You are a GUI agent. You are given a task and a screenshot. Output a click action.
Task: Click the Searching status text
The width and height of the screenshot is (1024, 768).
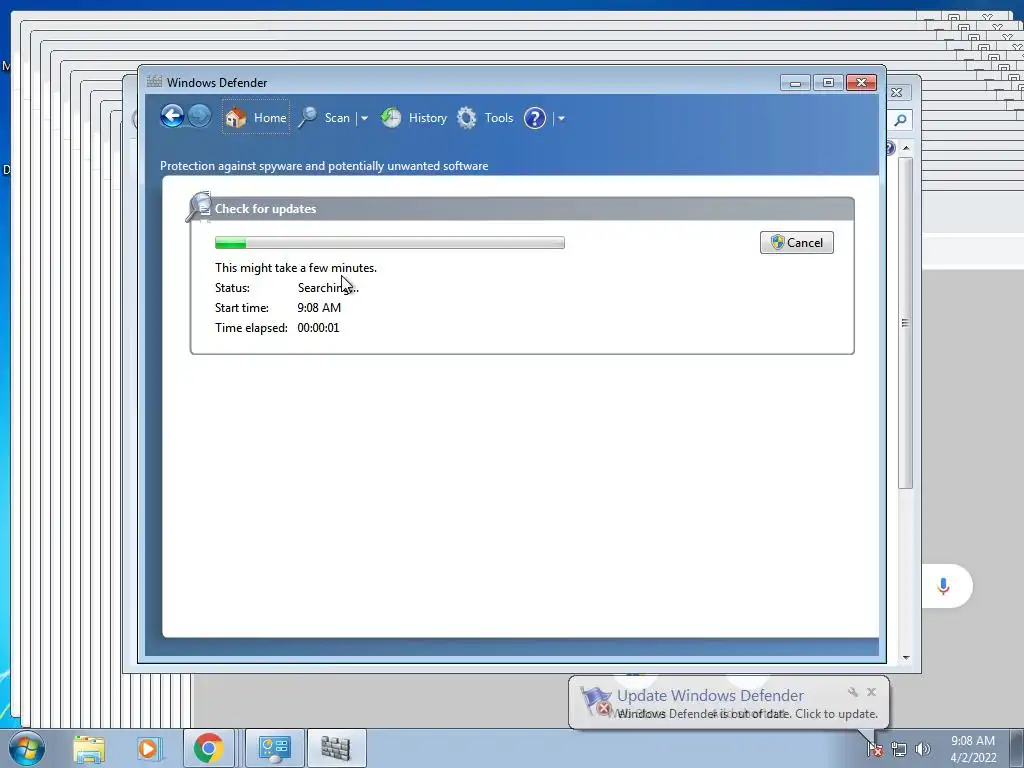328,287
